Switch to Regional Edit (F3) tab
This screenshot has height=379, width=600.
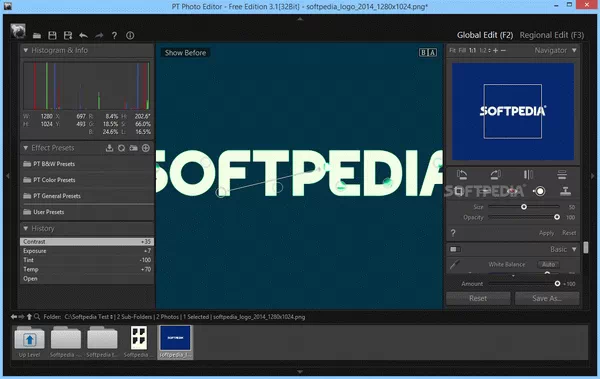click(552, 35)
